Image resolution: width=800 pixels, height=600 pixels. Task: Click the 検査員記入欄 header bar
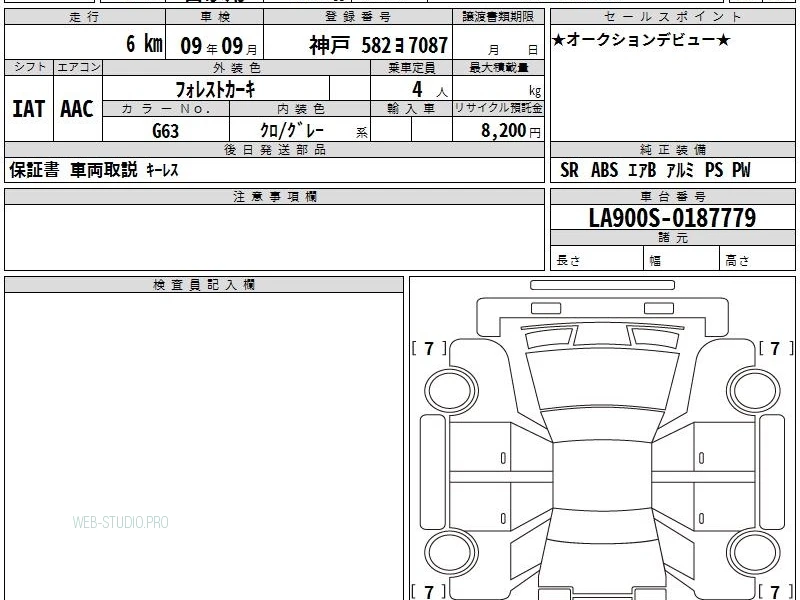click(x=204, y=285)
